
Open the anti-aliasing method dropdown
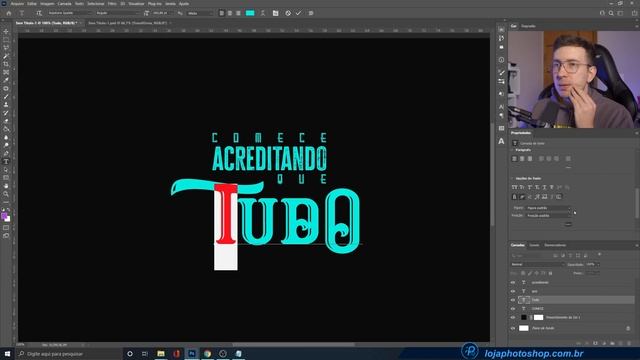[x=200, y=13]
